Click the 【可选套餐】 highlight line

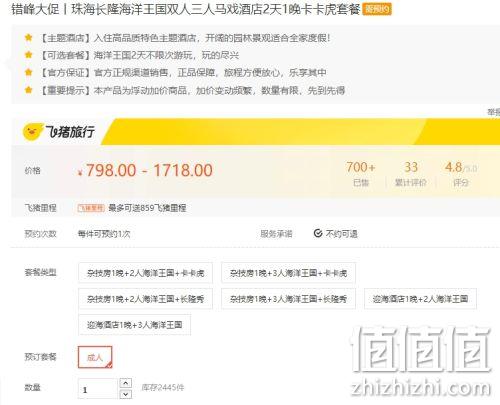(139, 55)
